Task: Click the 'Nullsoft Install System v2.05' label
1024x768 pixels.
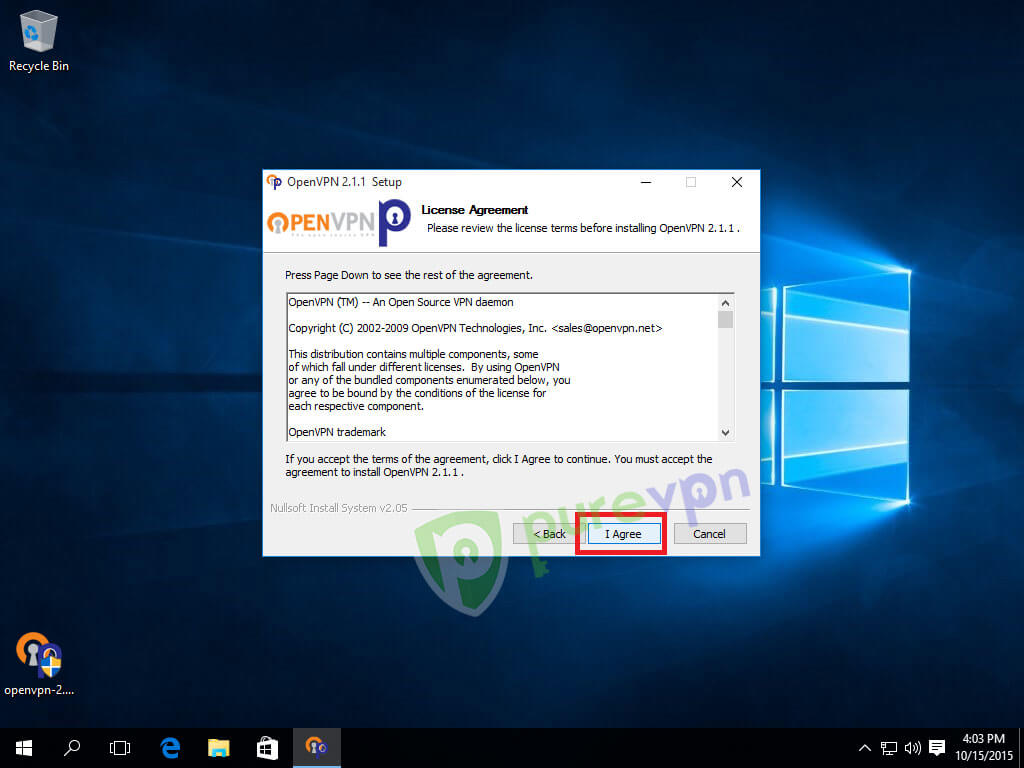Action: (339, 508)
